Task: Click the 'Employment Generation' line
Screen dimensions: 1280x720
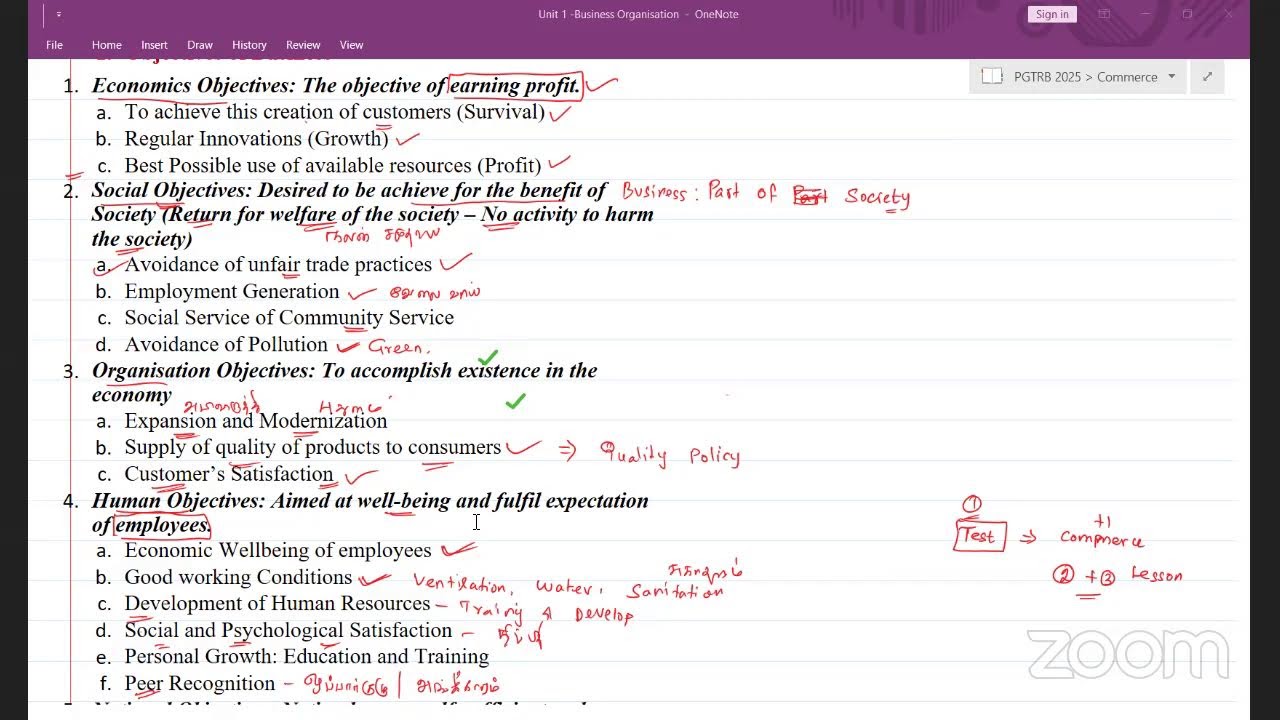Action: coord(232,292)
